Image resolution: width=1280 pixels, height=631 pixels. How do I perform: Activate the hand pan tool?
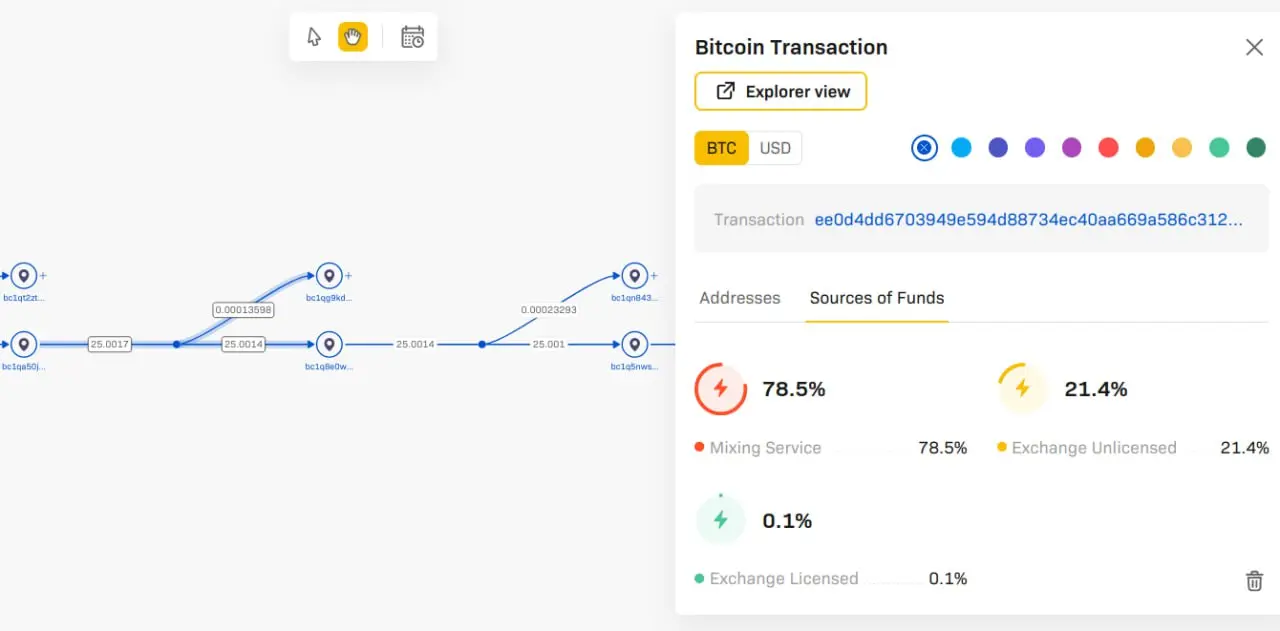pos(353,37)
